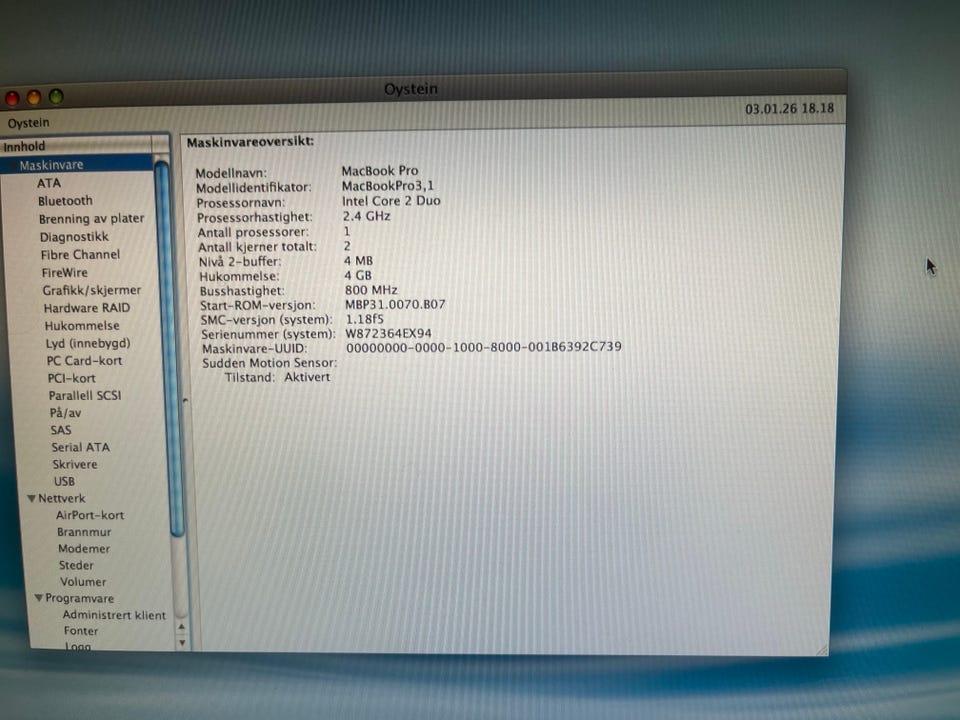Select Grafikk/skjermer in sidebar

[91, 290]
